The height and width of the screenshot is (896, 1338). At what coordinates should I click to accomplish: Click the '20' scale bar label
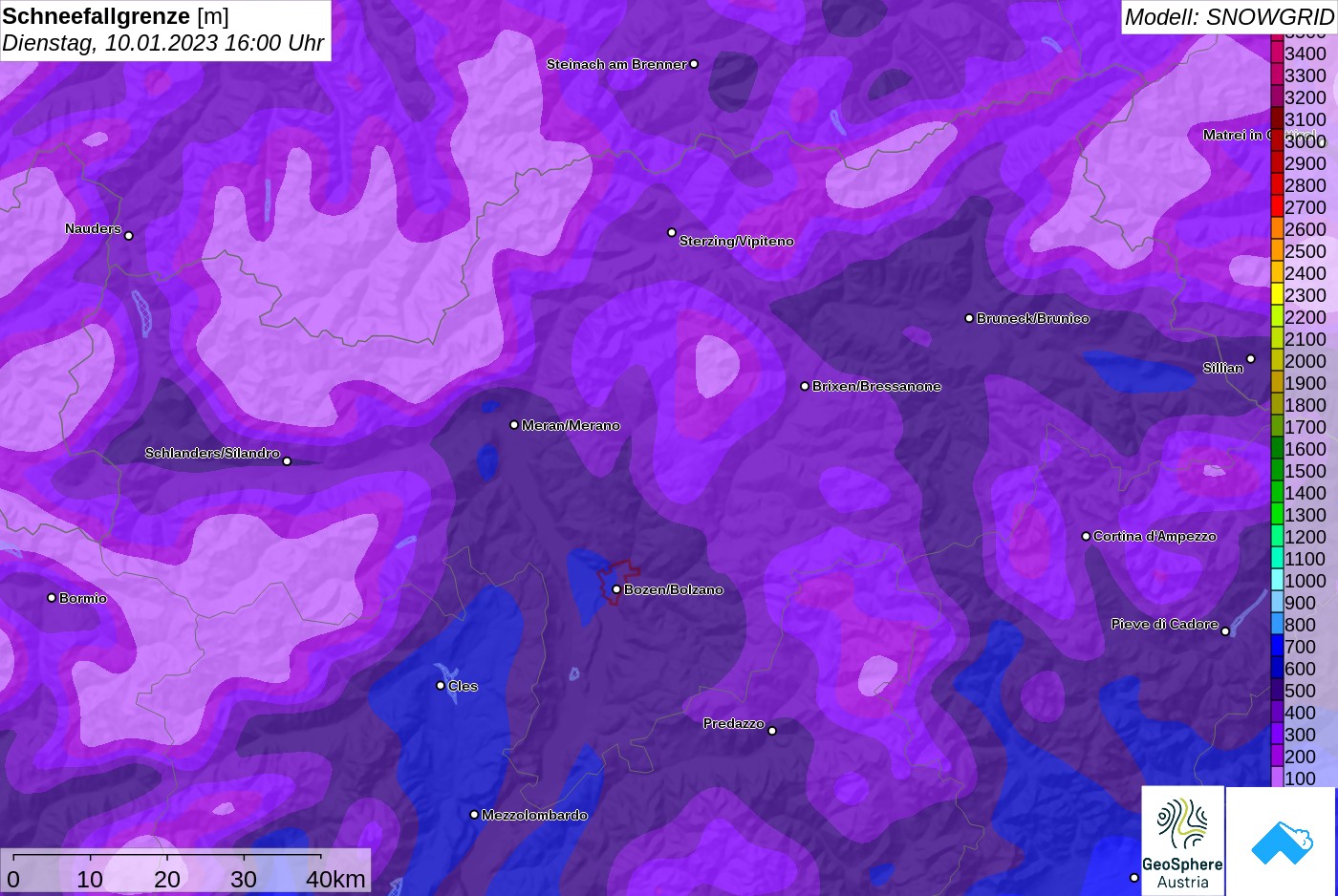point(167,879)
